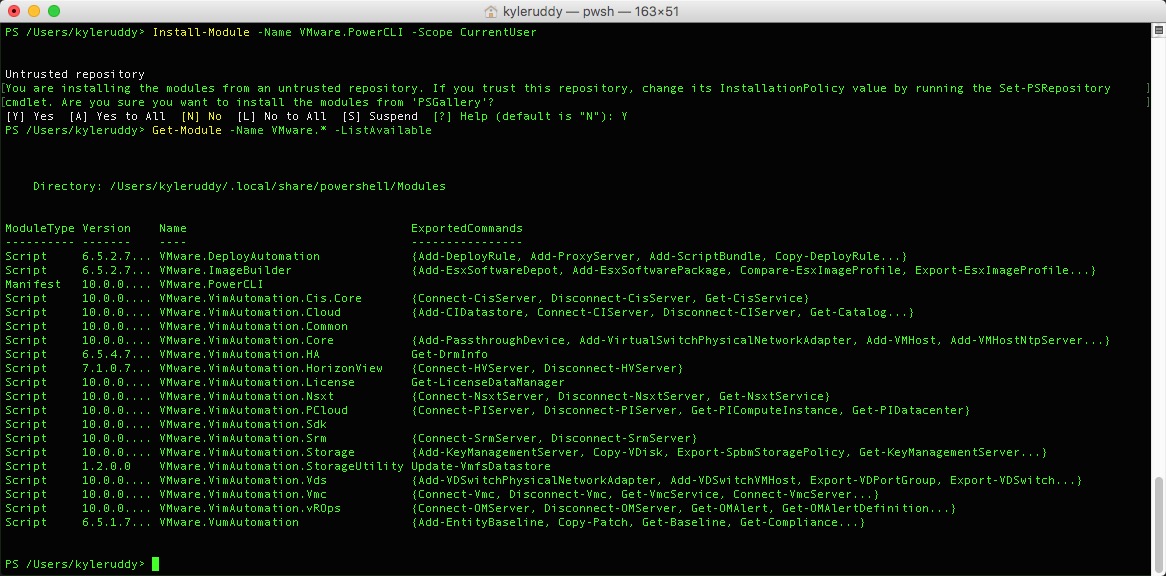Click the Version column header
The image size is (1166, 576).
[x=106, y=228]
